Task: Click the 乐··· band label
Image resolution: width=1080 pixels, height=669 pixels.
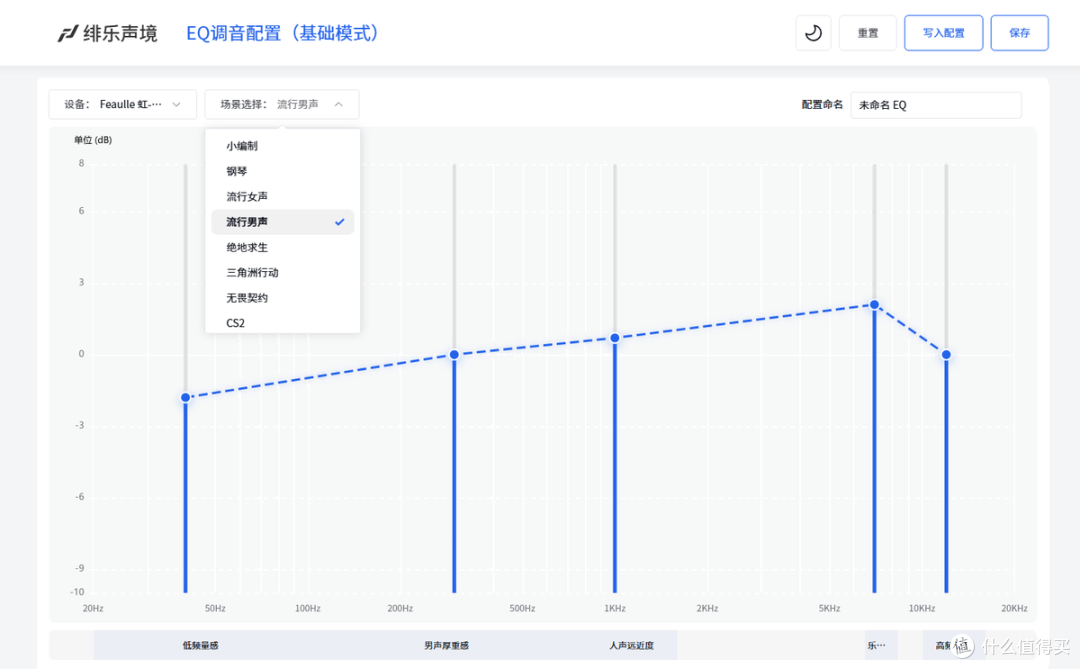Action: (x=876, y=646)
